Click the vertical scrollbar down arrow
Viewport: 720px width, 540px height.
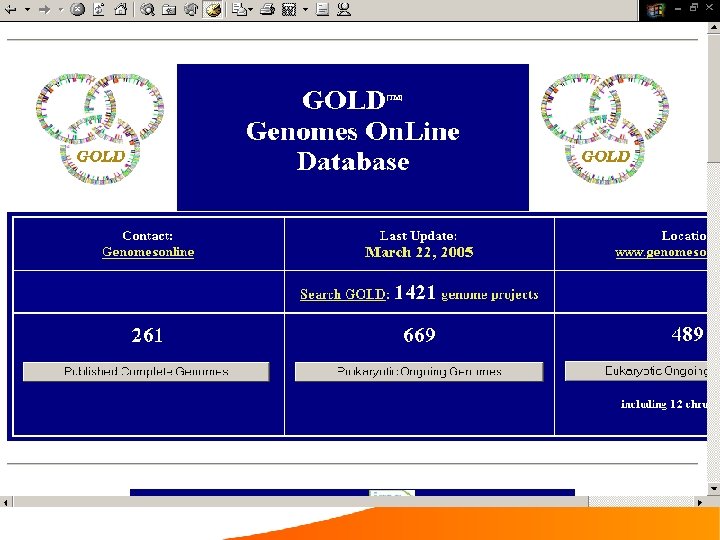click(714, 488)
